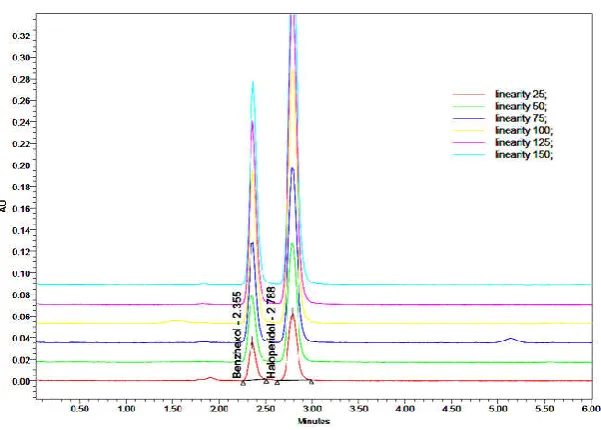Click the 0.00 y-axis tick label

click(20, 381)
